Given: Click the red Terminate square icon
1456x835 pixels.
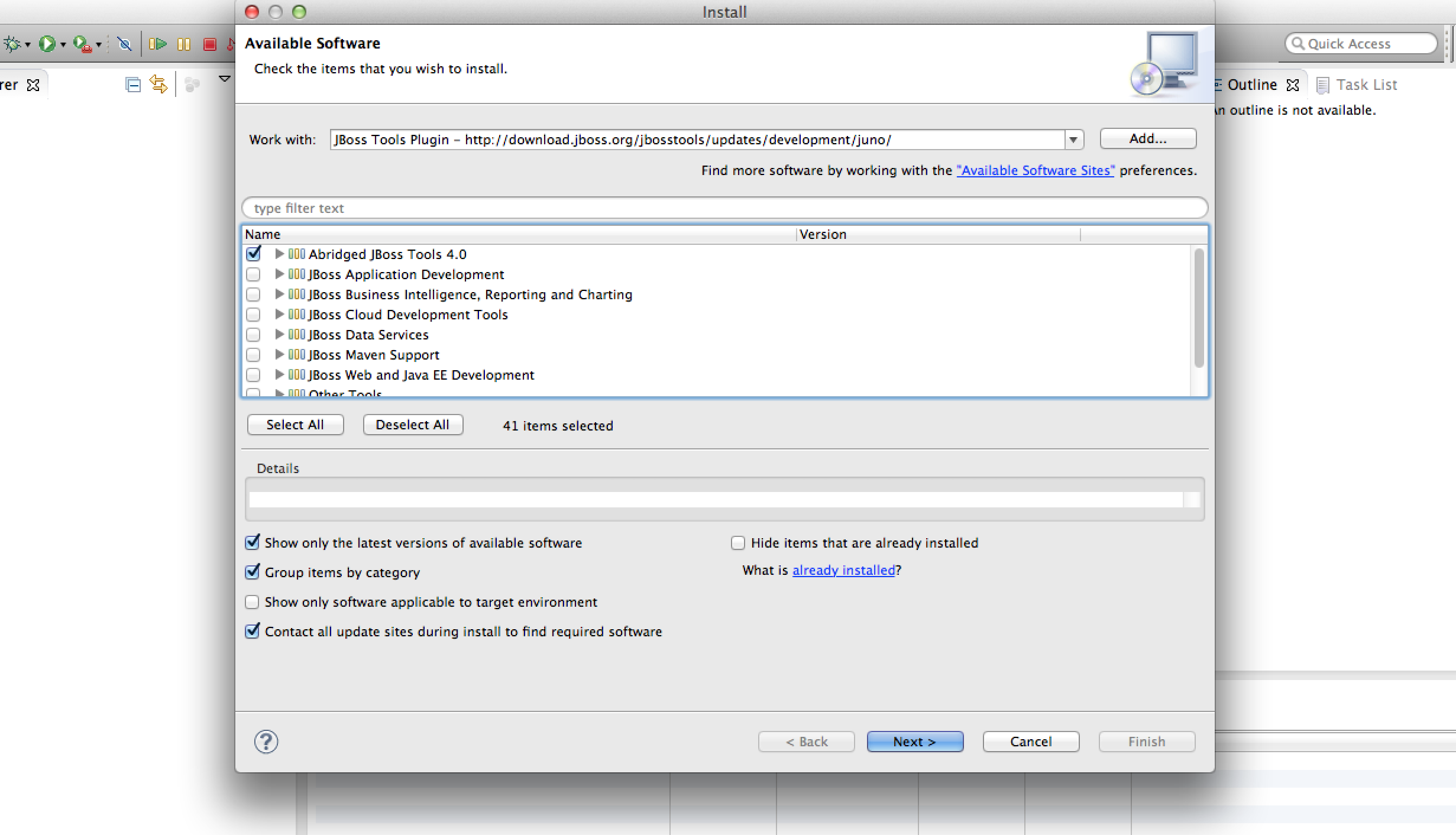Looking at the screenshot, I should [x=209, y=44].
